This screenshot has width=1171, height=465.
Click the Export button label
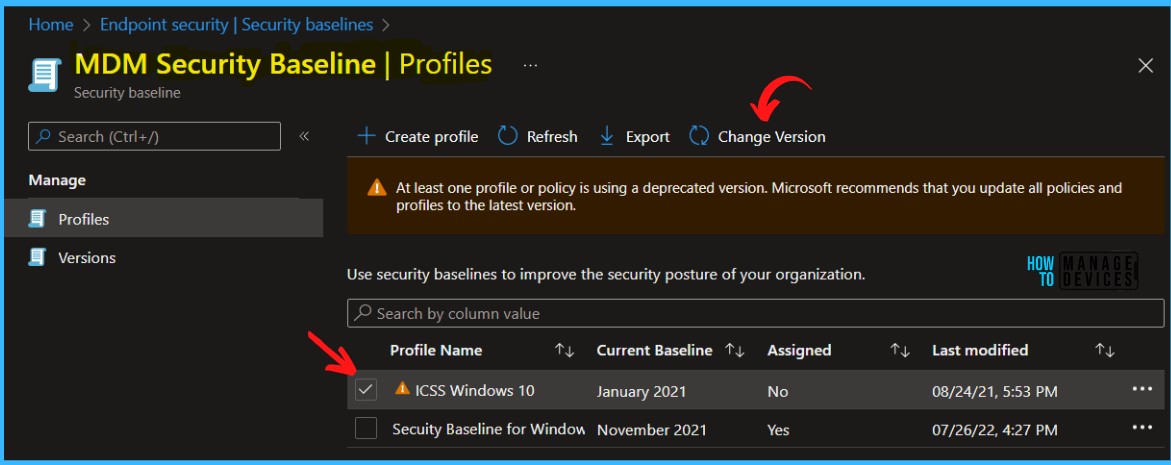coord(647,137)
